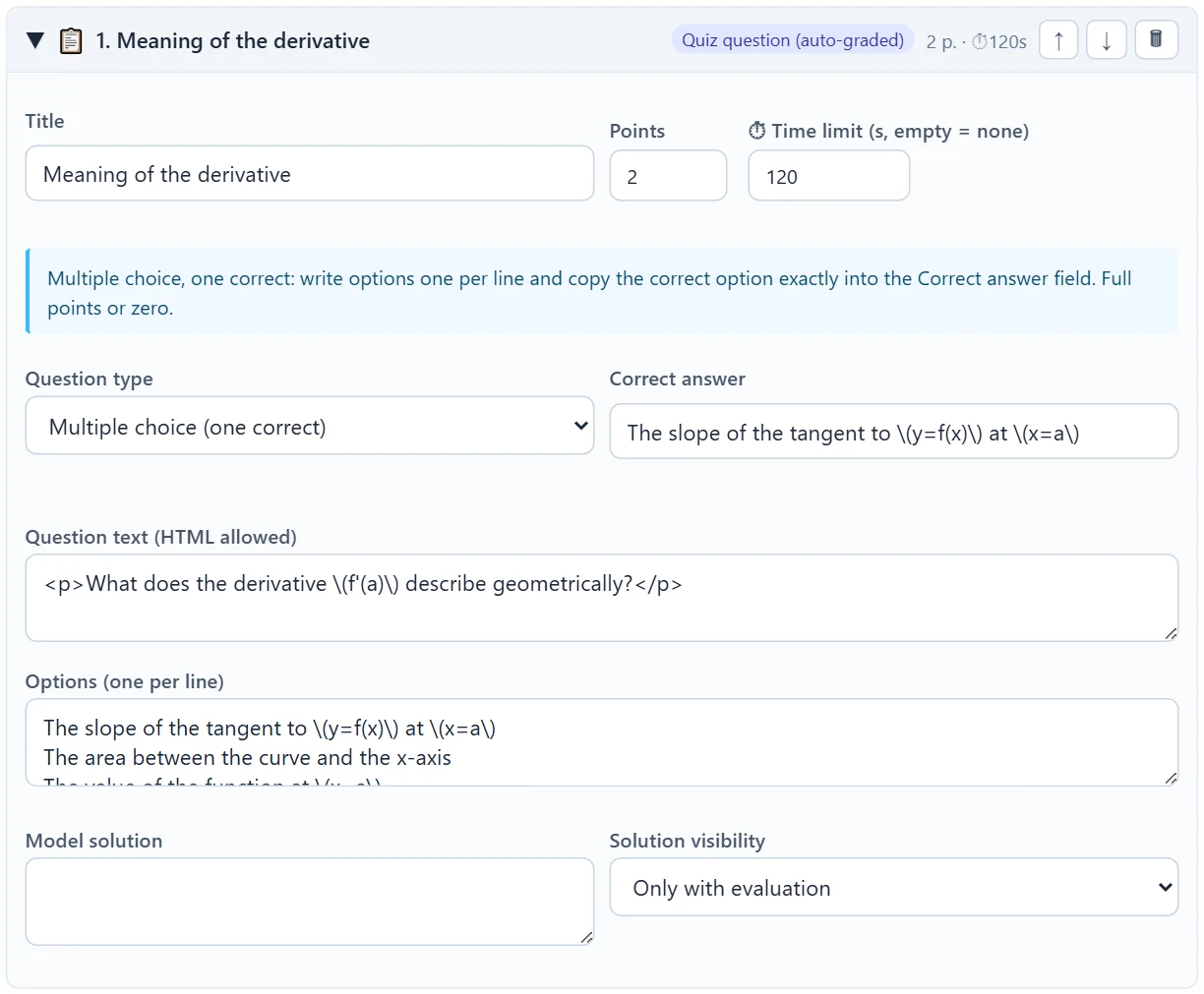Click the '2 p. · 120s' summary text
1204x994 pixels.
coord(976,41)
